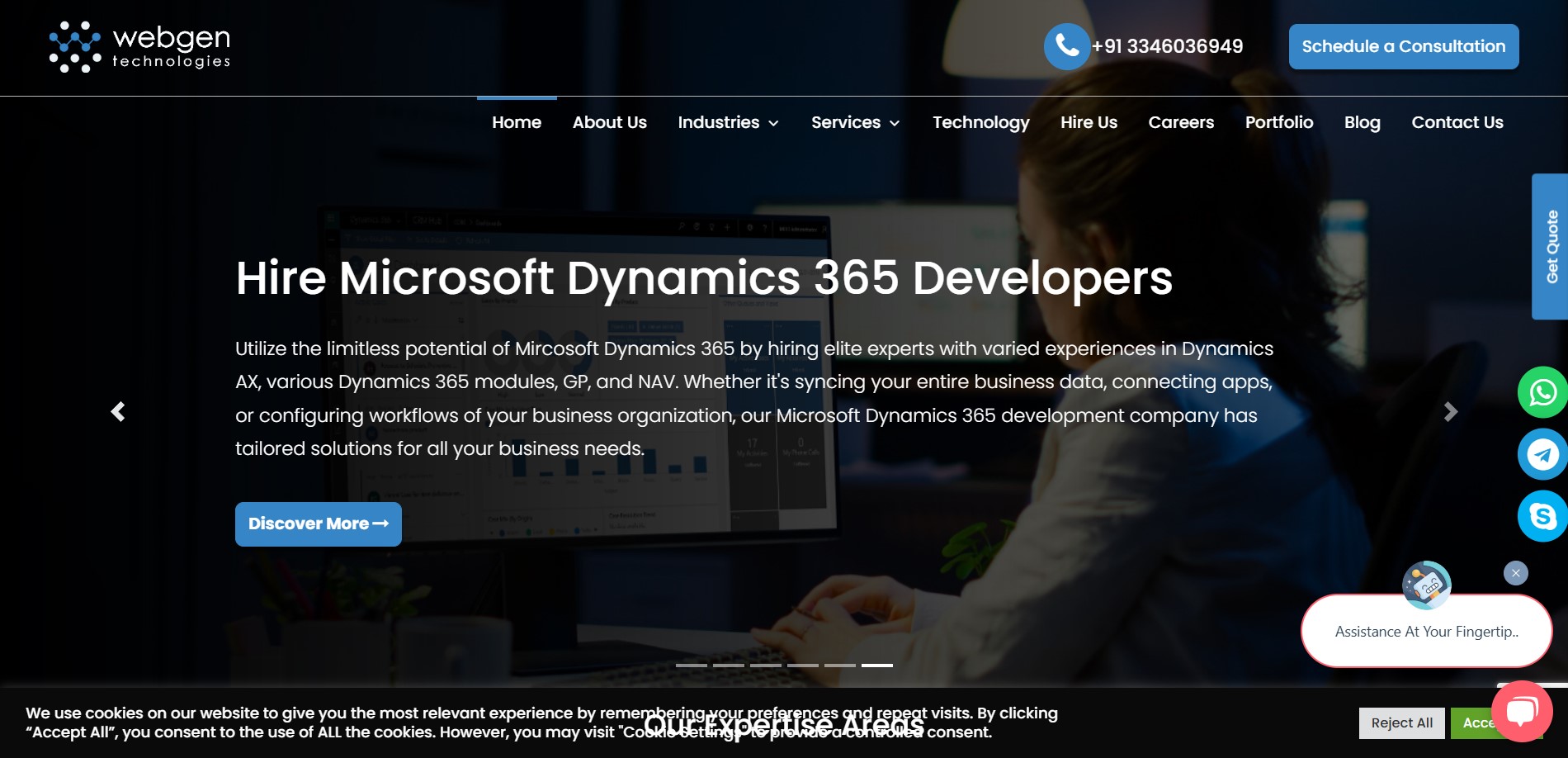Select the first carousel slide indicator
Viewport: 1568px width, 758px height.
click(x=692, y=665)
